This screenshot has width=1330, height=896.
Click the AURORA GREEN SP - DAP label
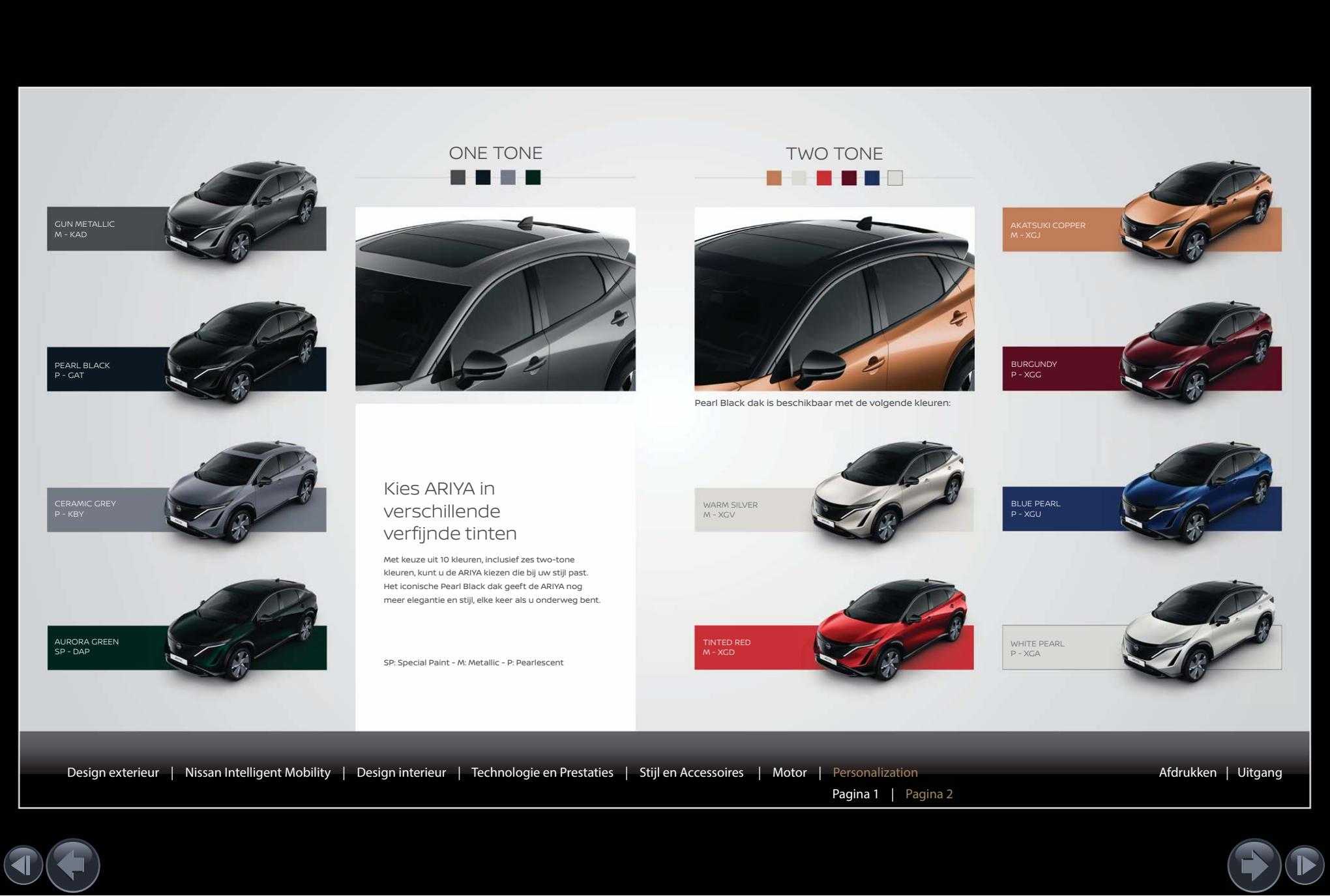[87, 646]
